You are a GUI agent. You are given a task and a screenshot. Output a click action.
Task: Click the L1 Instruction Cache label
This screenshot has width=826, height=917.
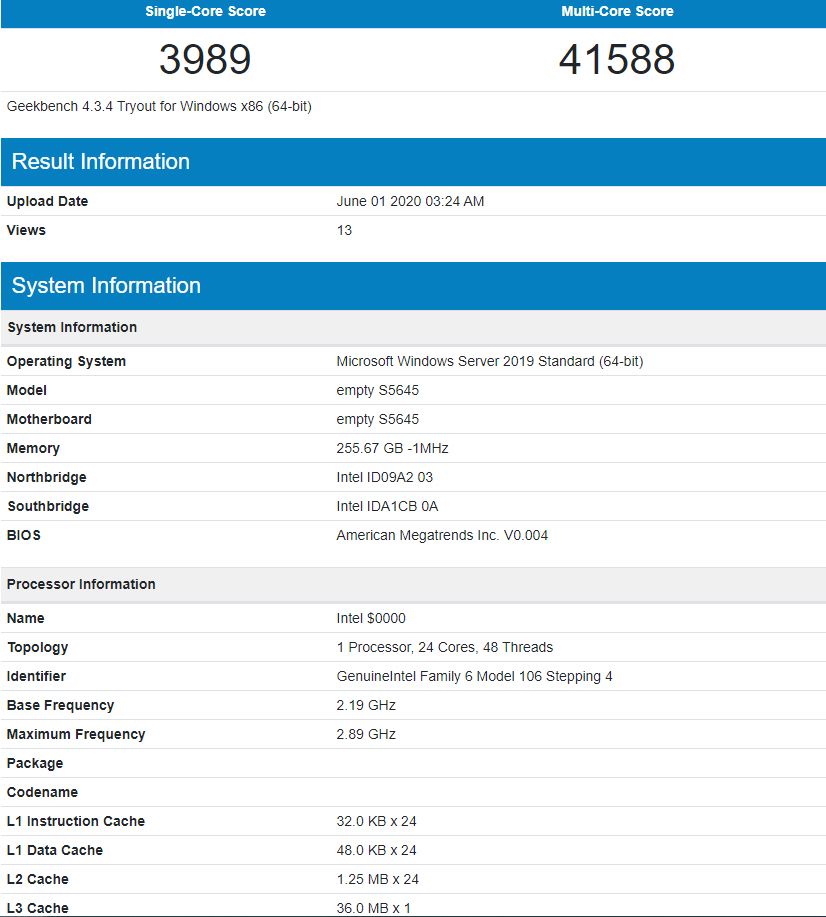click(75, 822)
